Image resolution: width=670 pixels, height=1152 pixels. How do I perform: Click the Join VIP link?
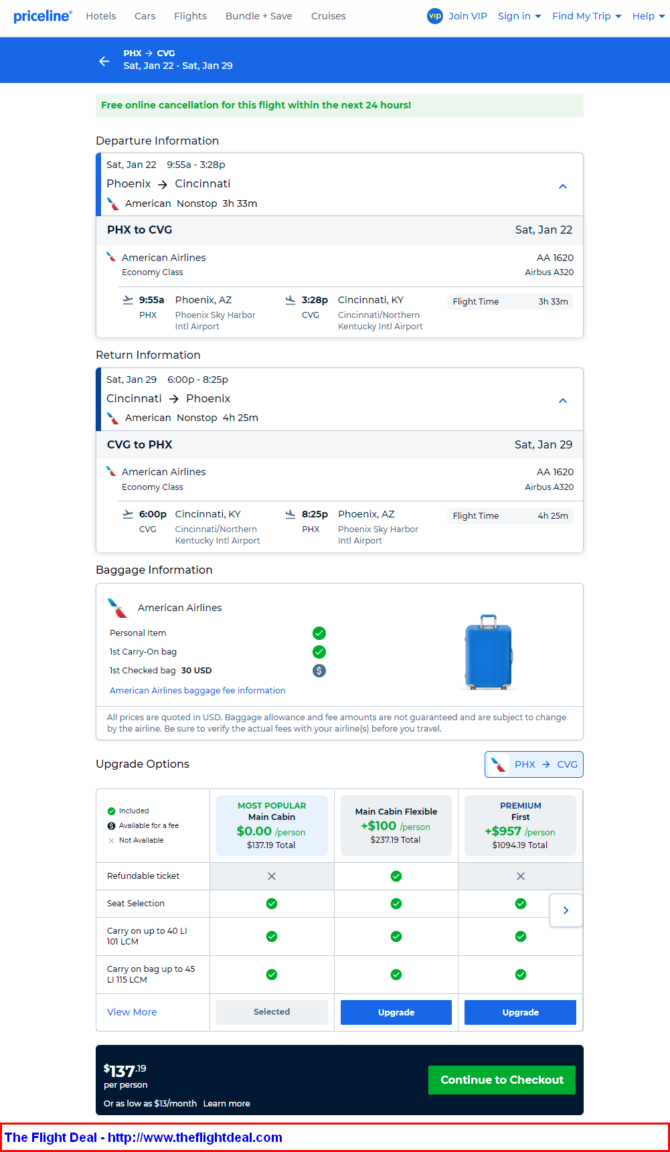(467, 16)
